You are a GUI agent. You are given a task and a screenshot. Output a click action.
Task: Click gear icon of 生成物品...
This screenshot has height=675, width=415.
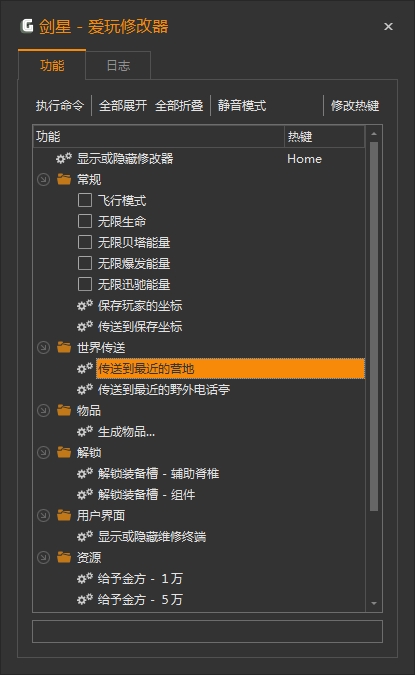coord(85,431)
